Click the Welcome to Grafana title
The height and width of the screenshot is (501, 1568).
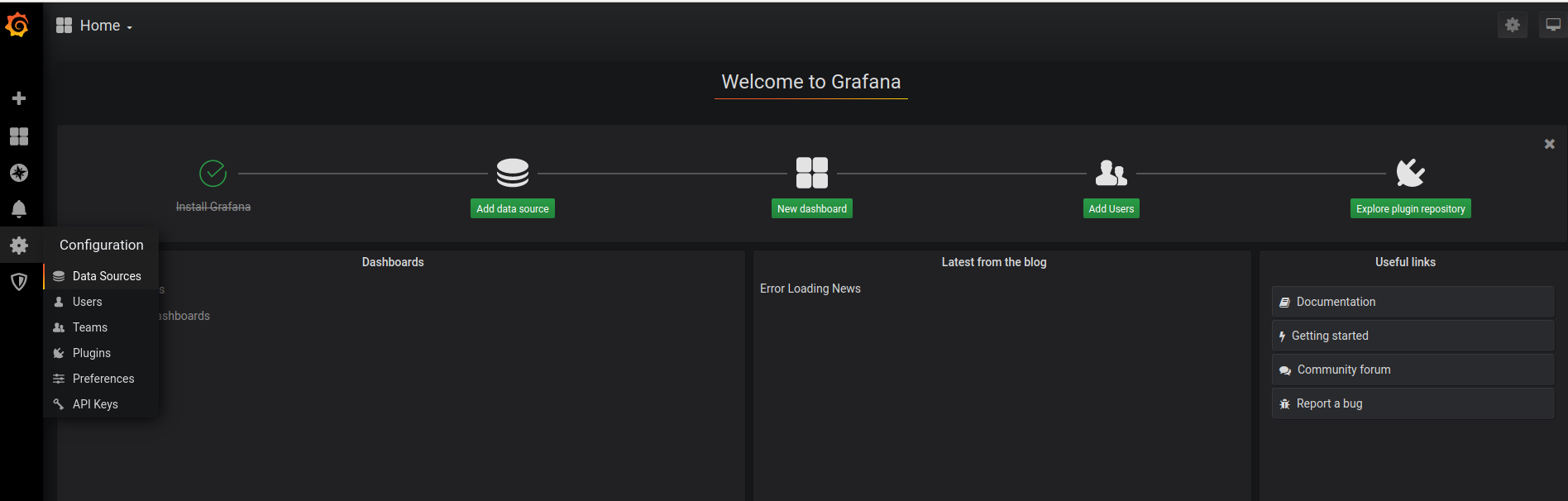click(x=811, y=82)
